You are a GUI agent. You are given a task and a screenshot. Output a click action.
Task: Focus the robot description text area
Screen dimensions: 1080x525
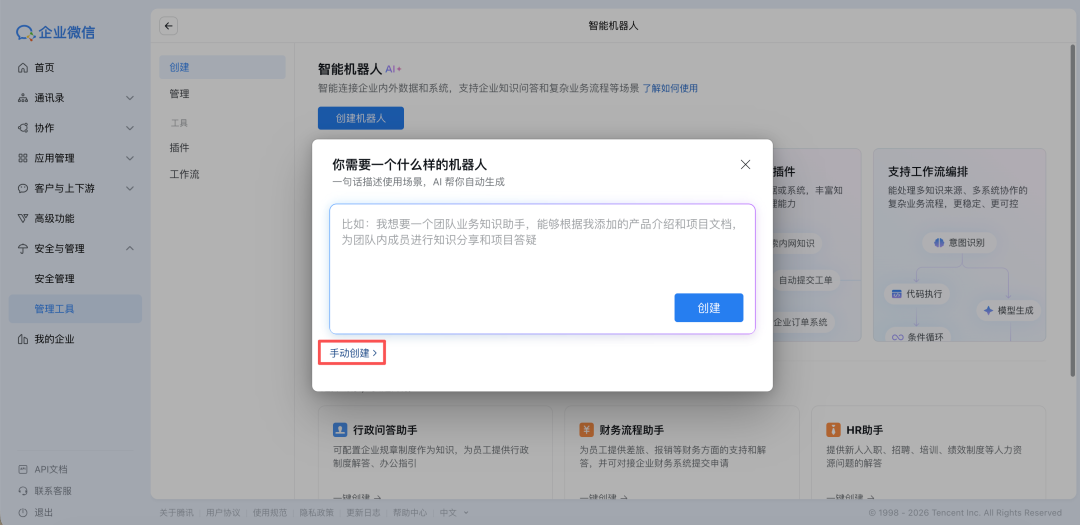click(x=542, y=269)
